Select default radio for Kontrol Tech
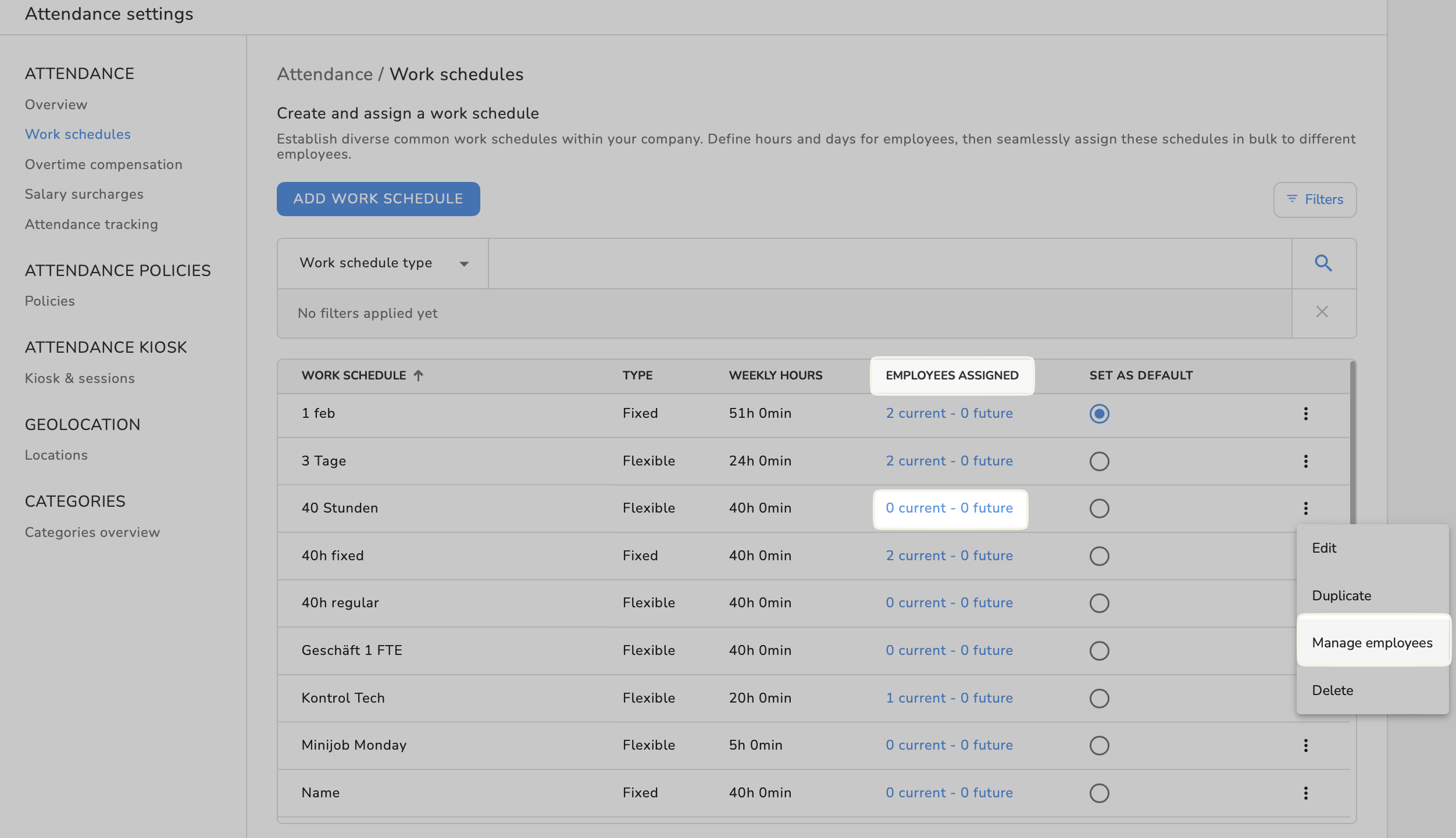 [1099, 699]
